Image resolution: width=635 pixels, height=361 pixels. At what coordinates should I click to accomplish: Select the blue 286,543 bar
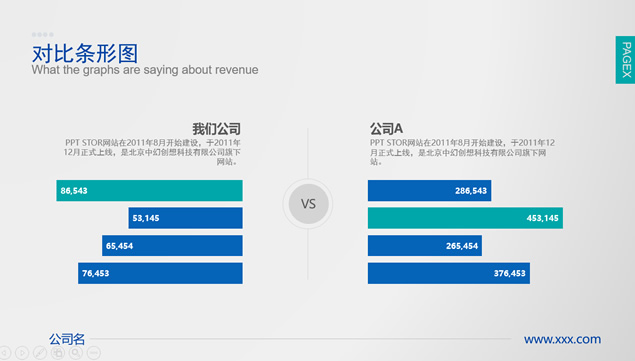click(x=429, y=190)
